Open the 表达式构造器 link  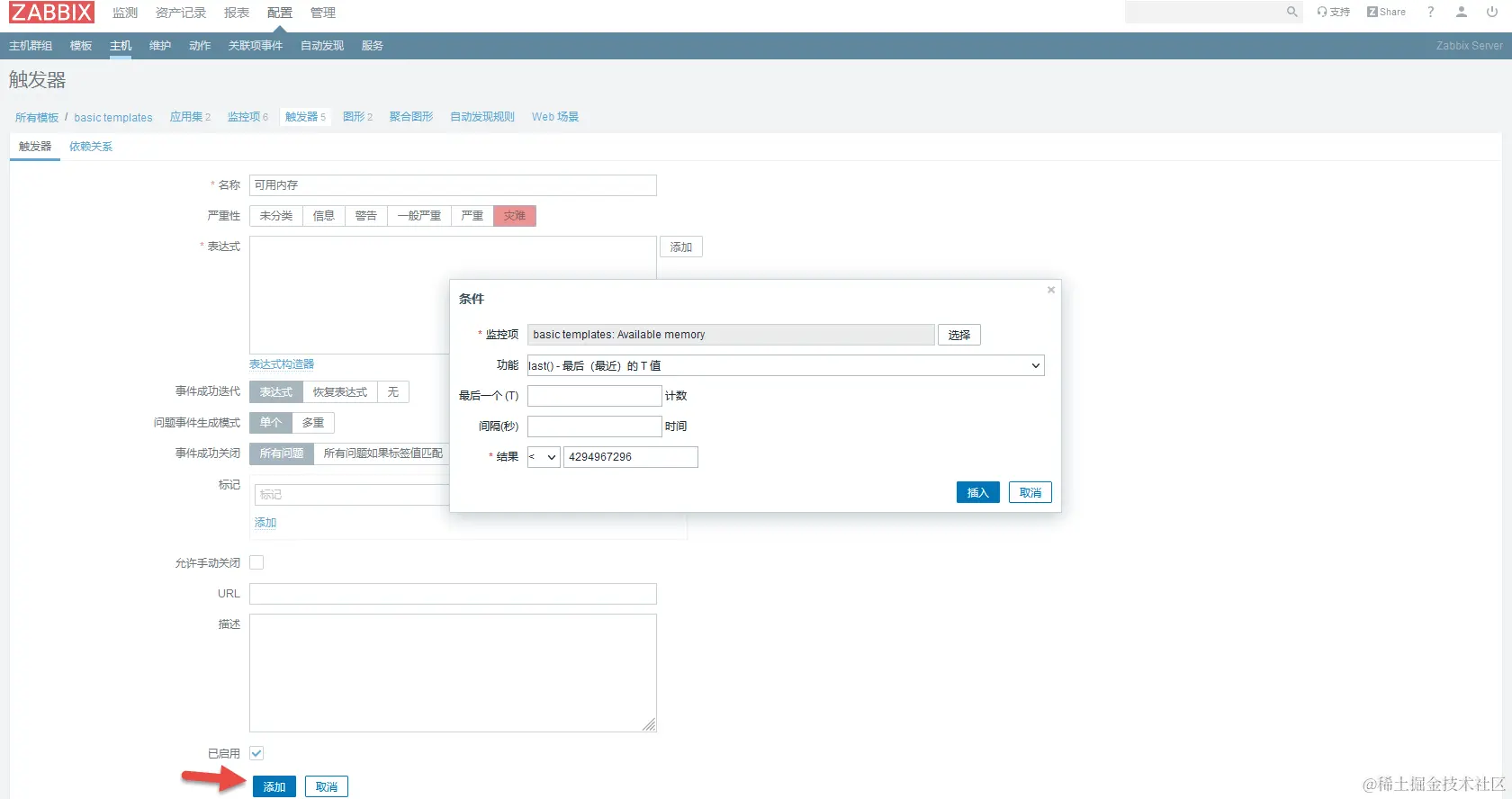coord(282,364)
